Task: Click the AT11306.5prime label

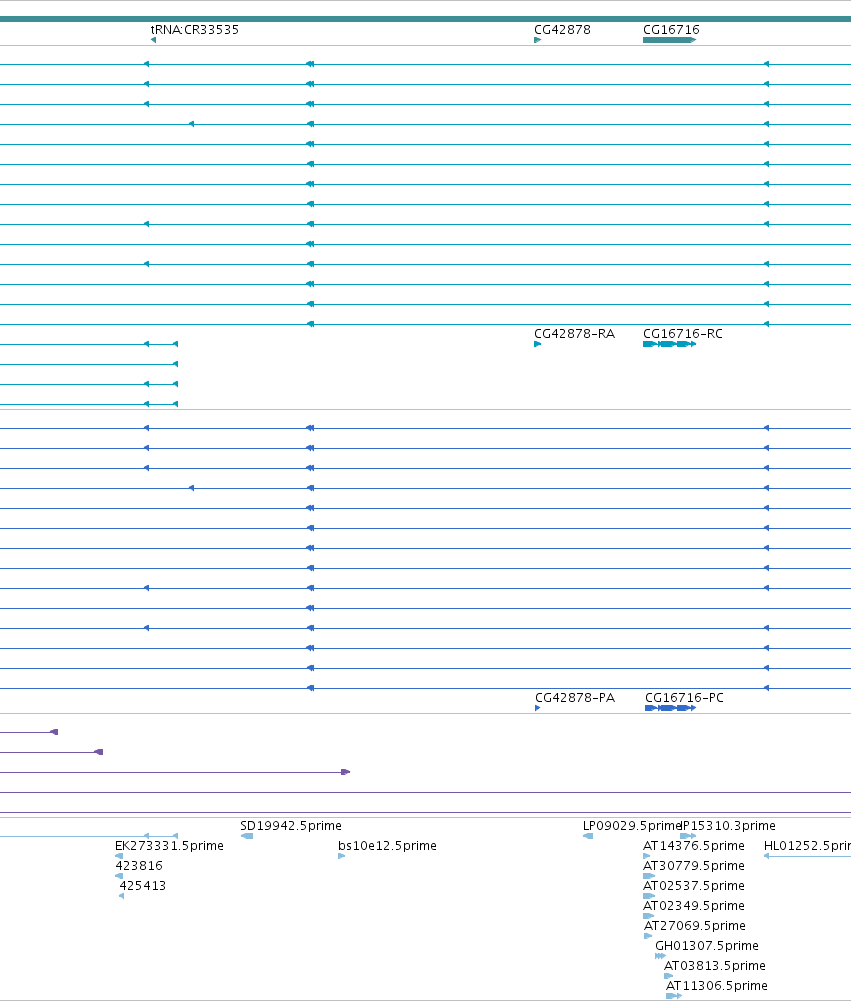Action: 717,986
